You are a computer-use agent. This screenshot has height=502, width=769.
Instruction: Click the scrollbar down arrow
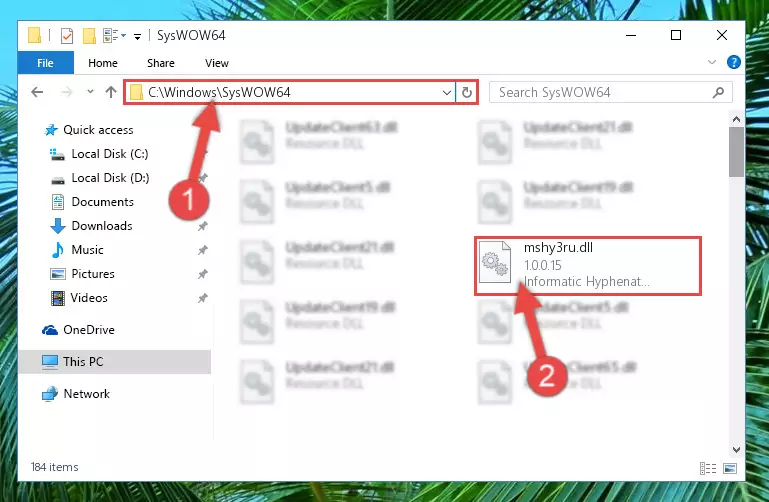pyautogui.click(x=736, y=450)
